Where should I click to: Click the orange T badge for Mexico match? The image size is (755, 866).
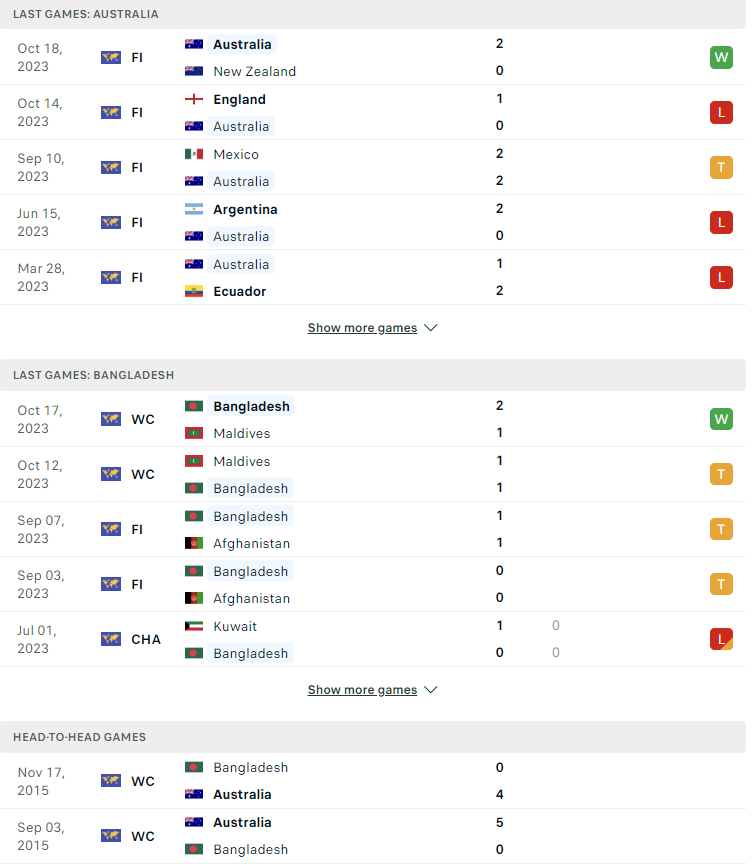pyautogui.click(x=721, y=167)
